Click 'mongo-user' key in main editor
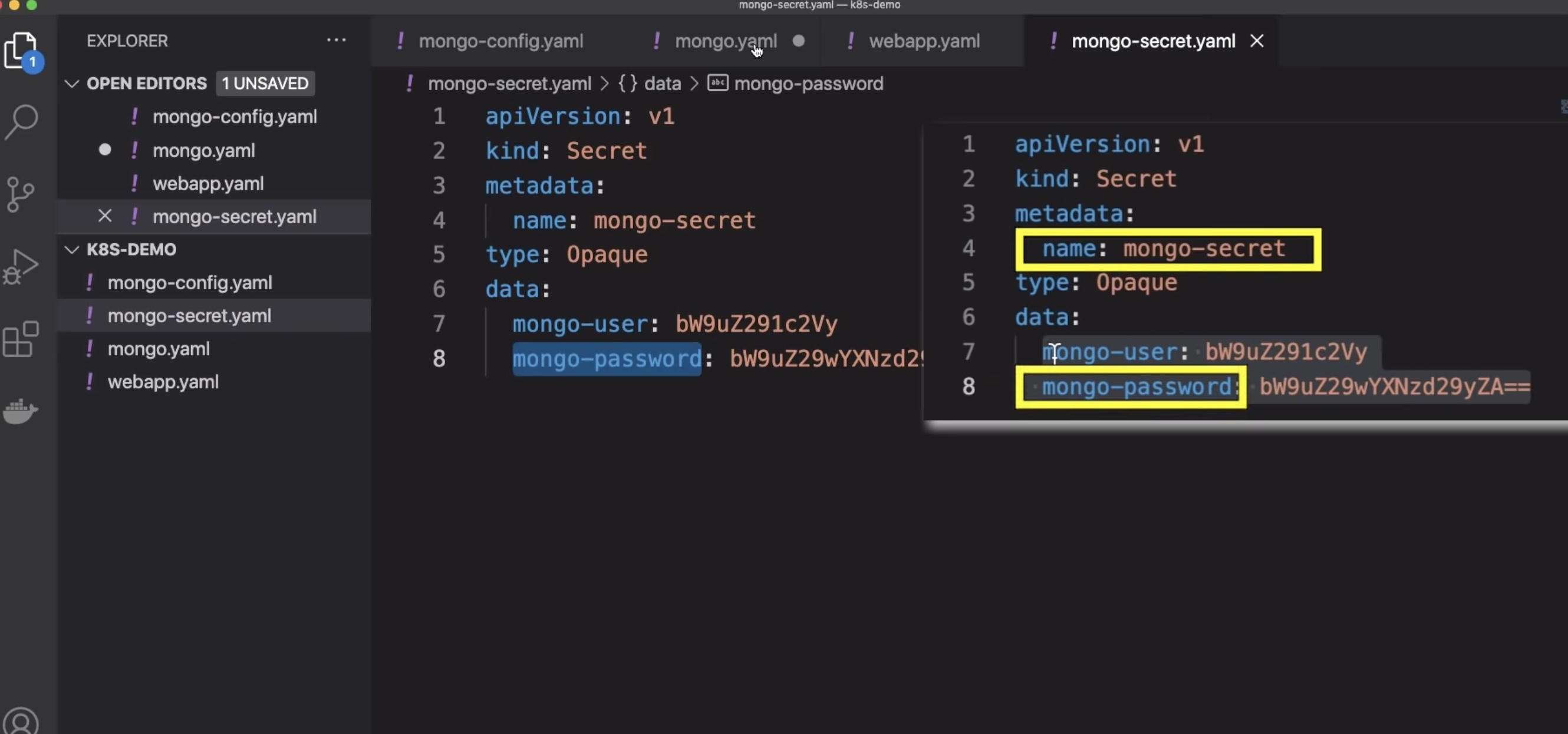The height and width of the screenshot is (734, 1568). pyautogui.click(x=580, y=323)
